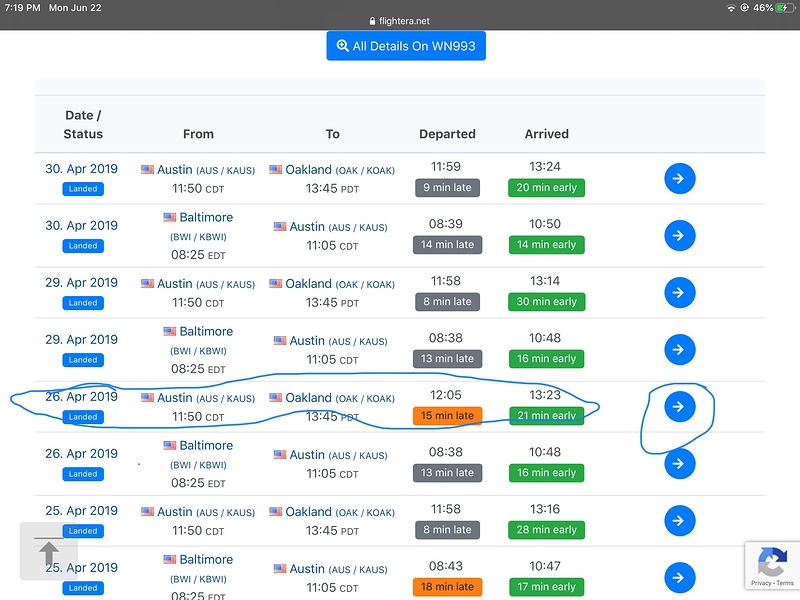800x600 pixels.
Task: Open the 30. Apr 2019 date link for the Baltimore–Austin row
Action: [x=81, y=226]
